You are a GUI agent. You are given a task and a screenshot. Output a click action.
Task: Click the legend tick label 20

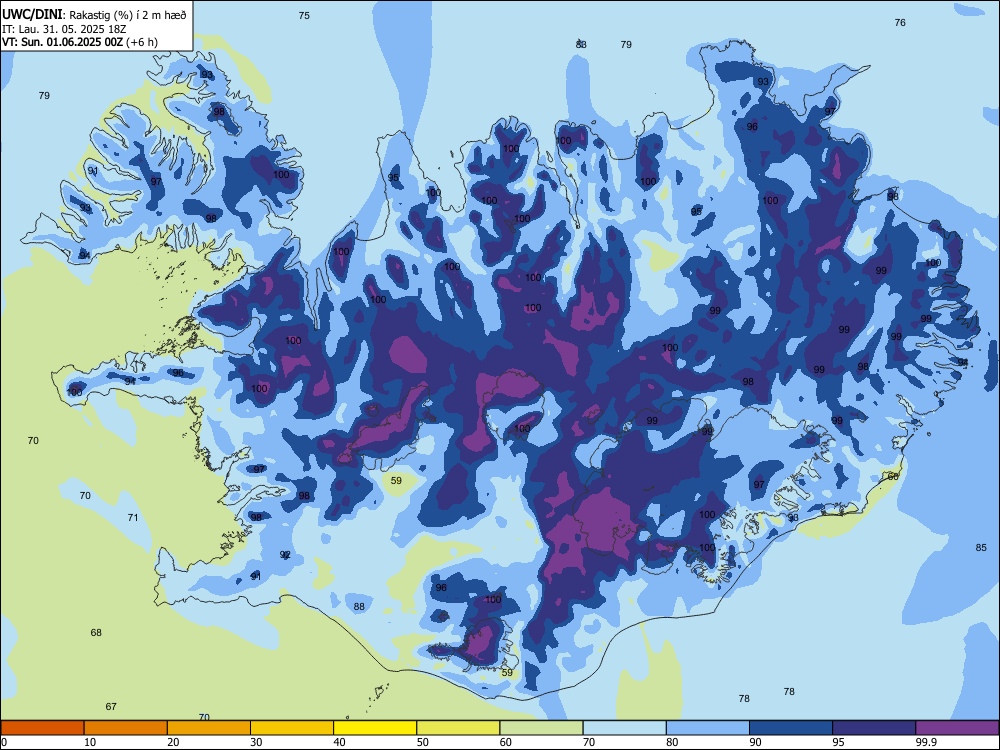[x=173, y=742]
